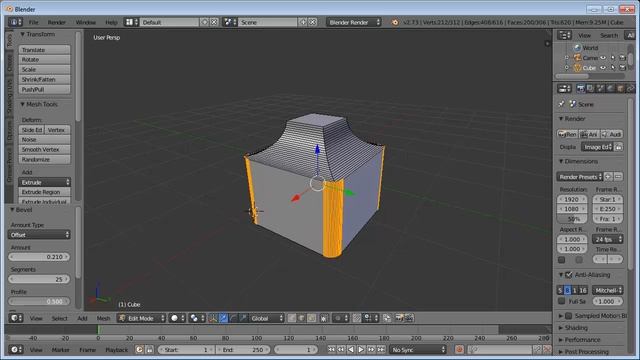The width and height of the screenshot is (640, 360).
Task: Toggle the 3D manipulator widget icon
Action: point(213,318)
